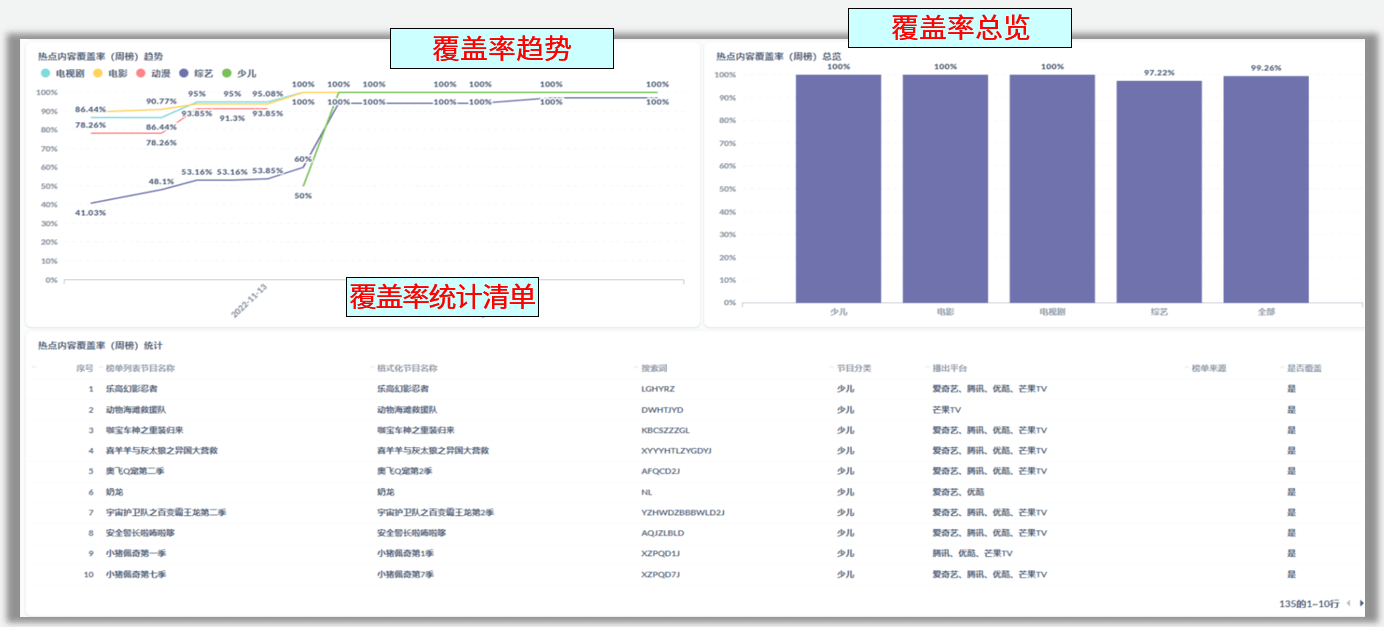Select the 少儿 bar in overview chart
The height and width of the screenshot is (627, 1384).
pos(840,190)
